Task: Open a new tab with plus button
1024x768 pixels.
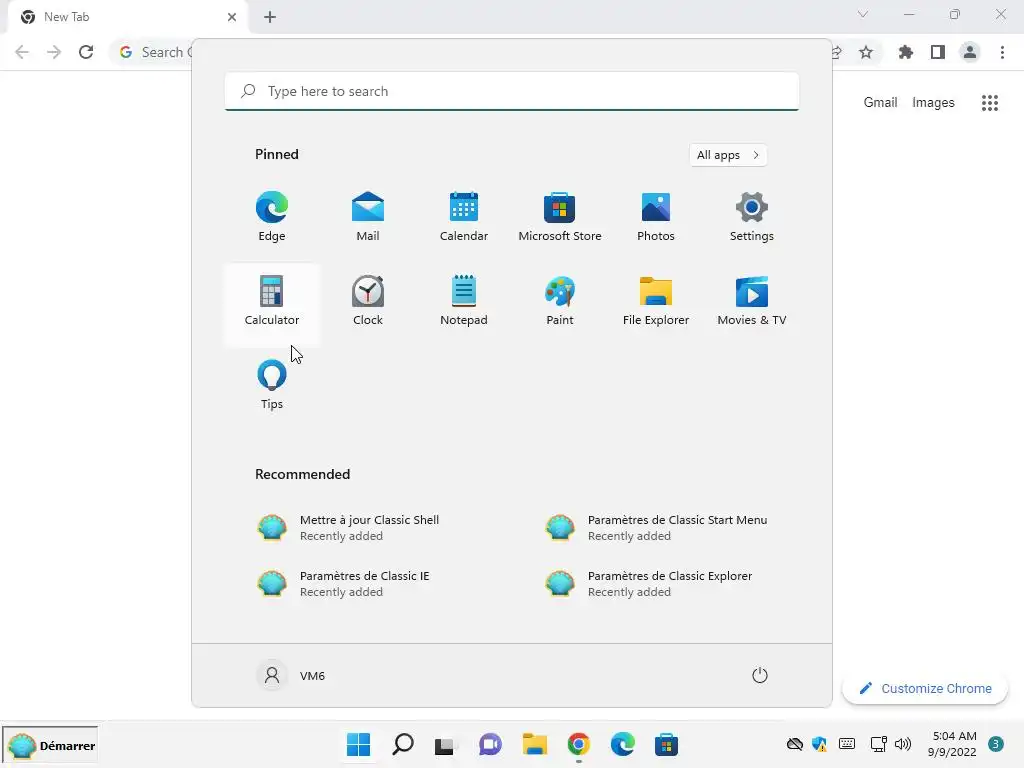Action: click(270, 17)
